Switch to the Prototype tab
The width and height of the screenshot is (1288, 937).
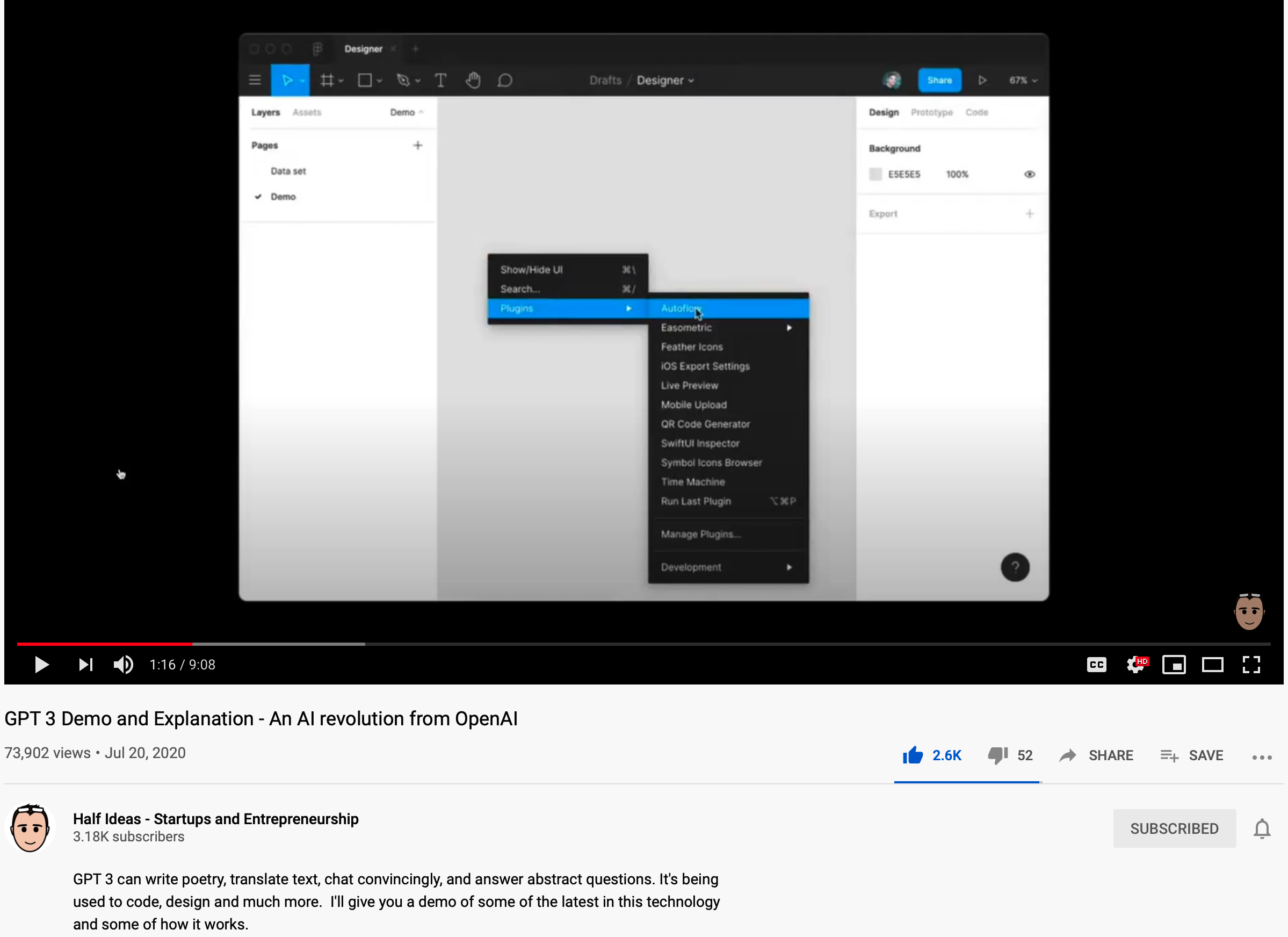932,112
